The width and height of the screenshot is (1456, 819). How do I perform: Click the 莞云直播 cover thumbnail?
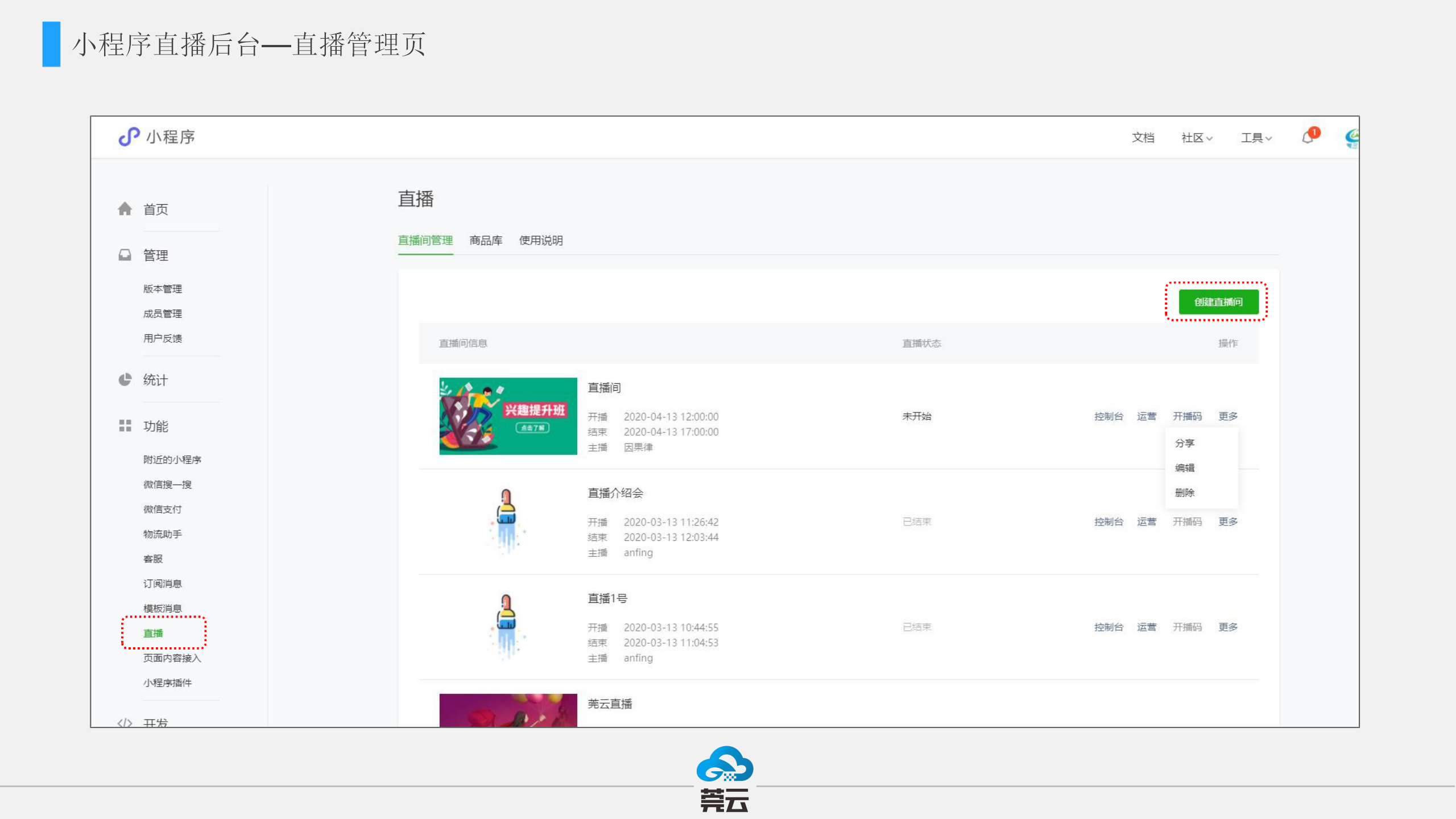pyautogui.click(x=508, y=710)
